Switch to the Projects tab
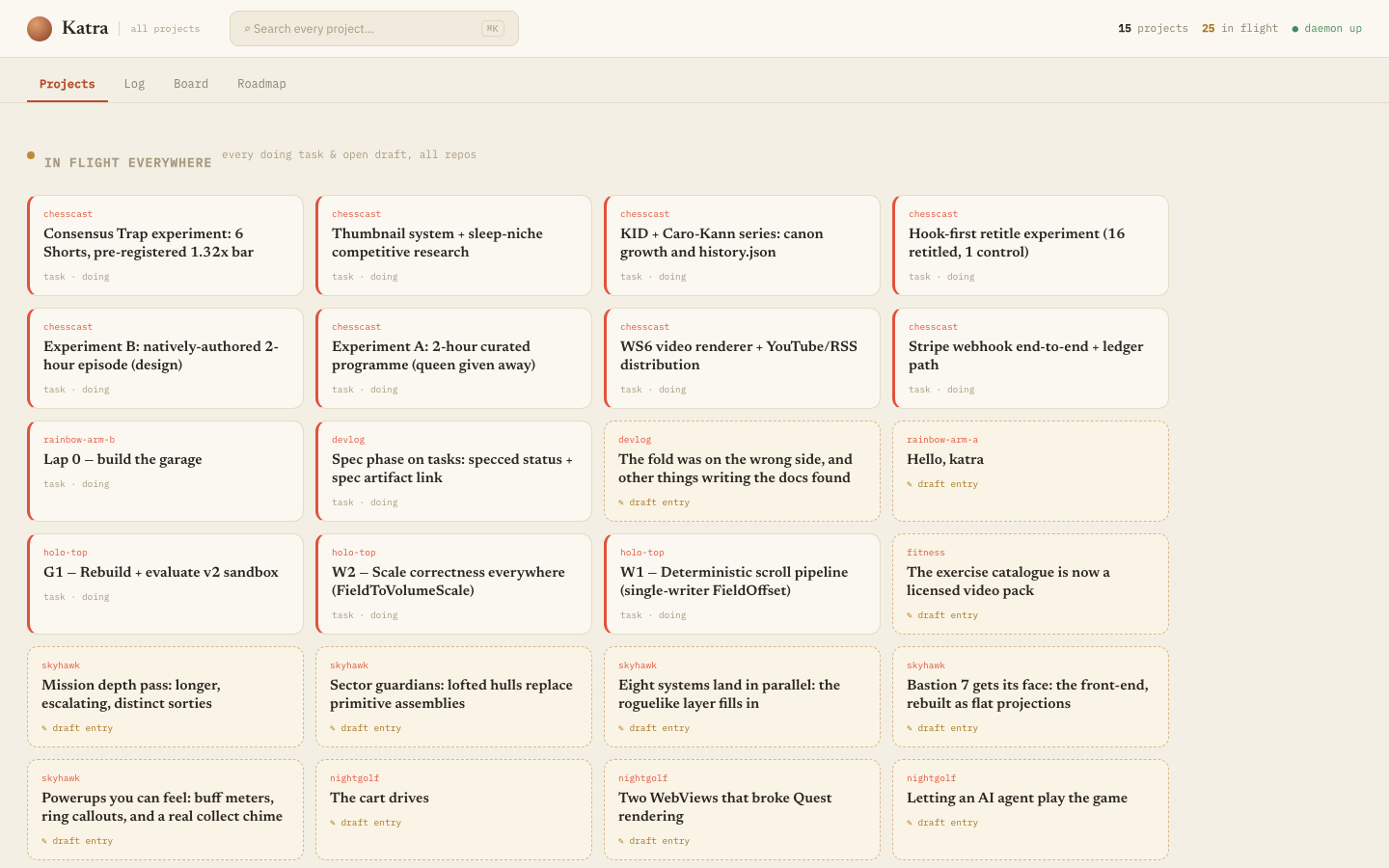This screenshot has height=868, width=1389. click(68, 84)
